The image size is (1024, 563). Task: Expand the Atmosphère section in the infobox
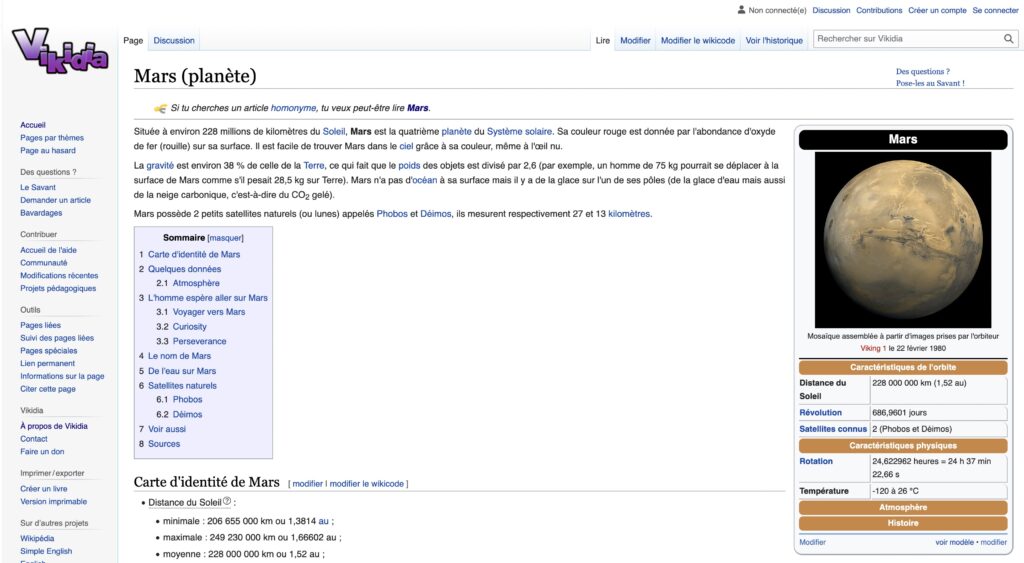pos(902,507)
